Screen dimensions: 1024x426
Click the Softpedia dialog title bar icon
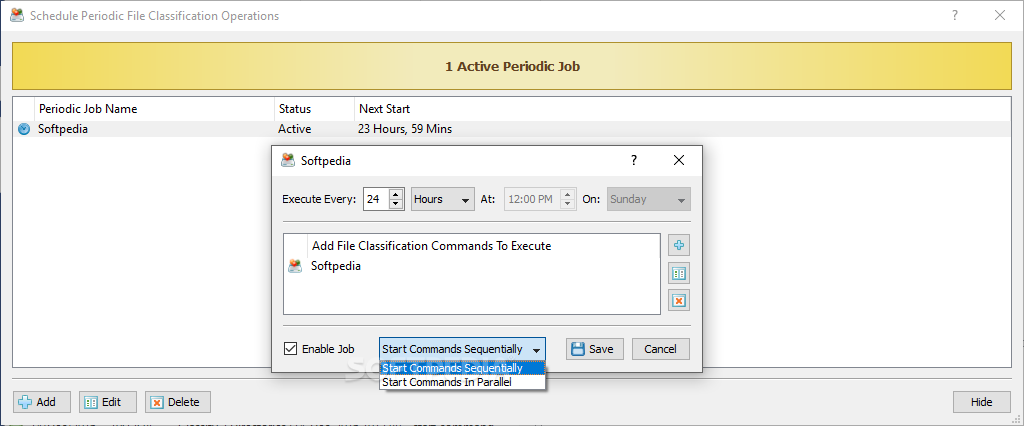pos(287,160)
